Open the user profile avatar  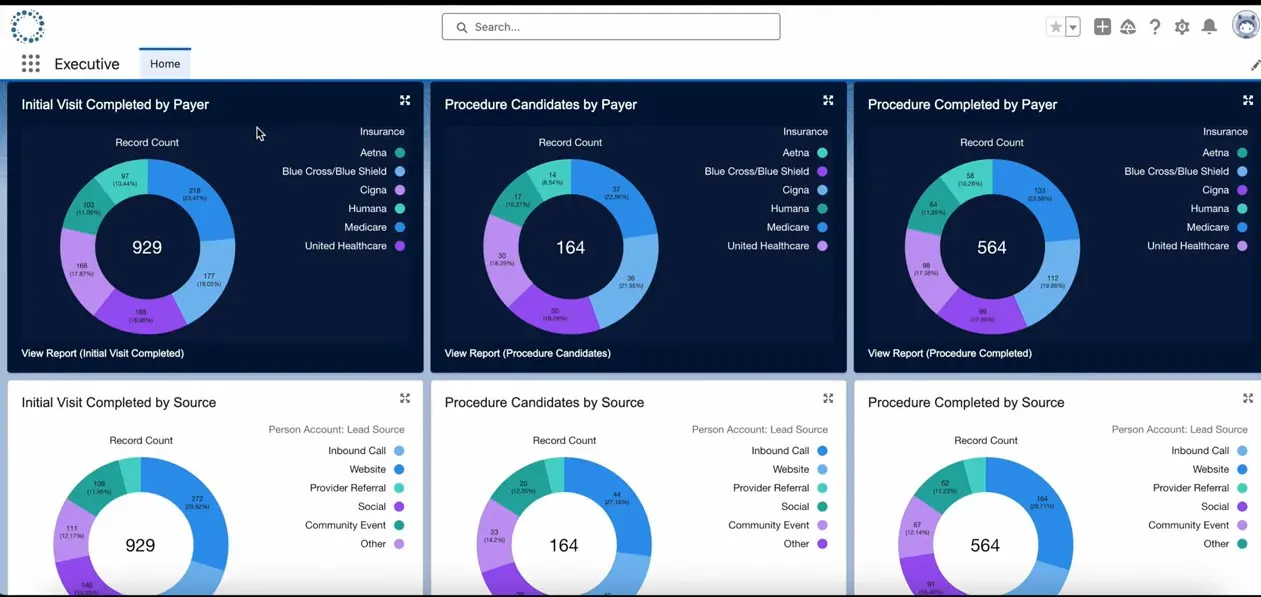[1245, 26]
